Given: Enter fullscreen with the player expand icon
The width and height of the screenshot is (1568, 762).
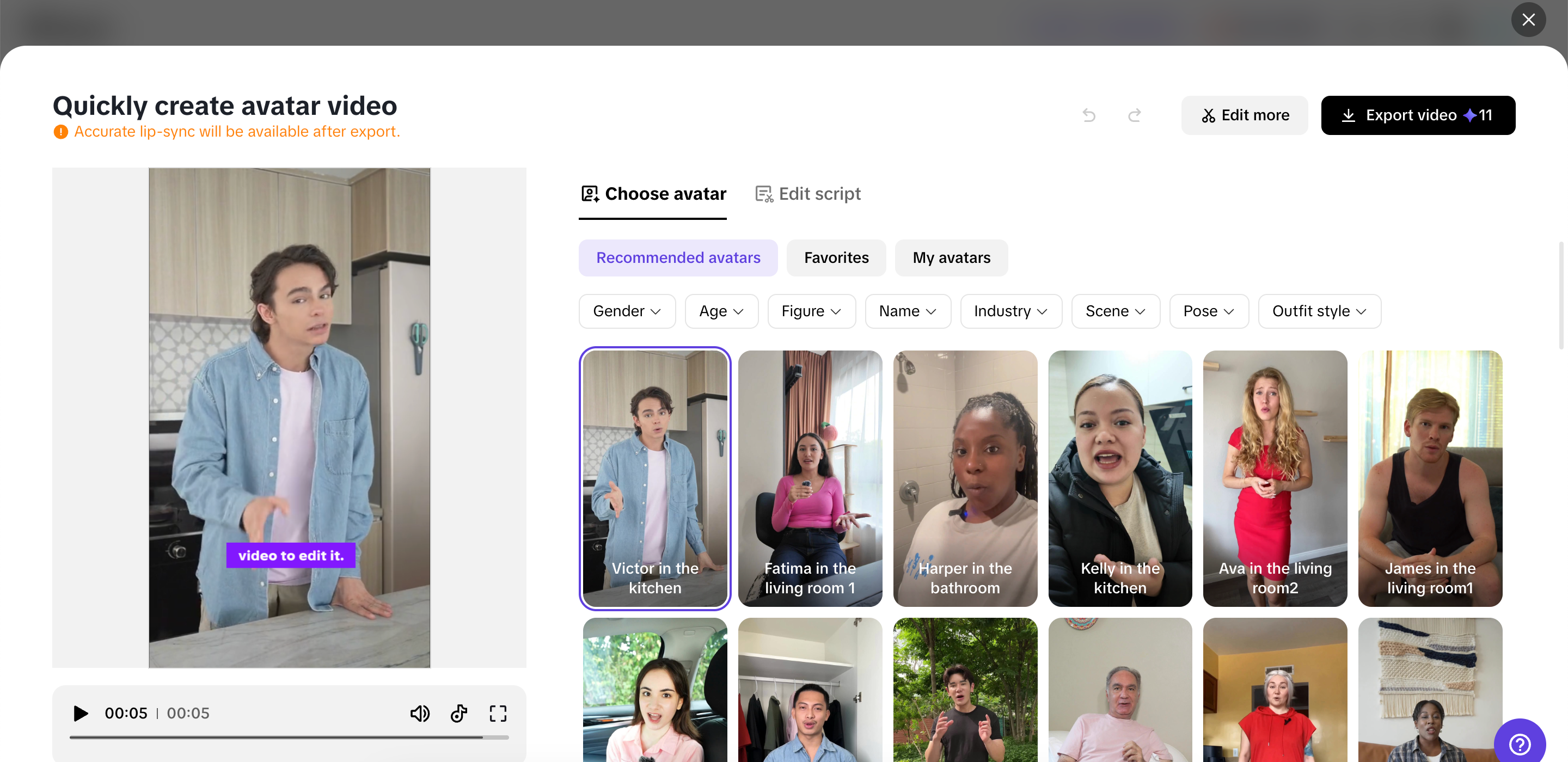Looking at the screenshot, I should tap(498, 712).
